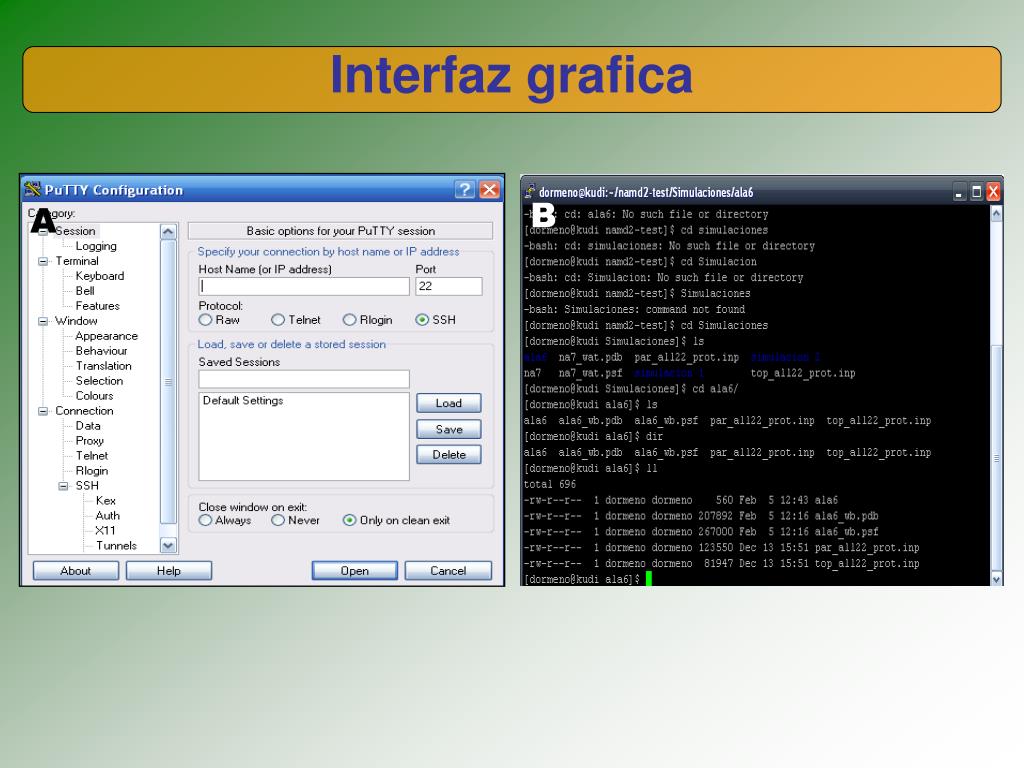Maximize the dormeno@kudi terminal window
The width and height of the screenshot is (1024, 768).
click(x=976, y=192)
